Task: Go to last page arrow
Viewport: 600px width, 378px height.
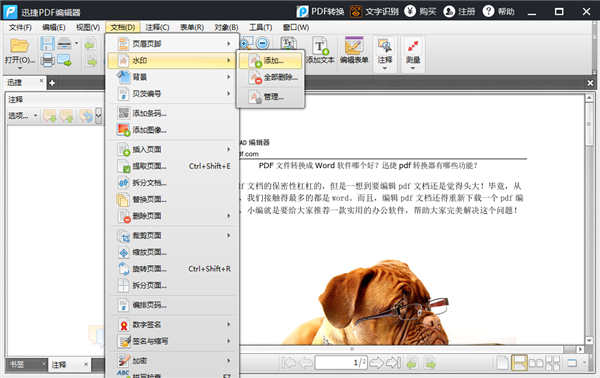Action: click(x=393, y=362)
